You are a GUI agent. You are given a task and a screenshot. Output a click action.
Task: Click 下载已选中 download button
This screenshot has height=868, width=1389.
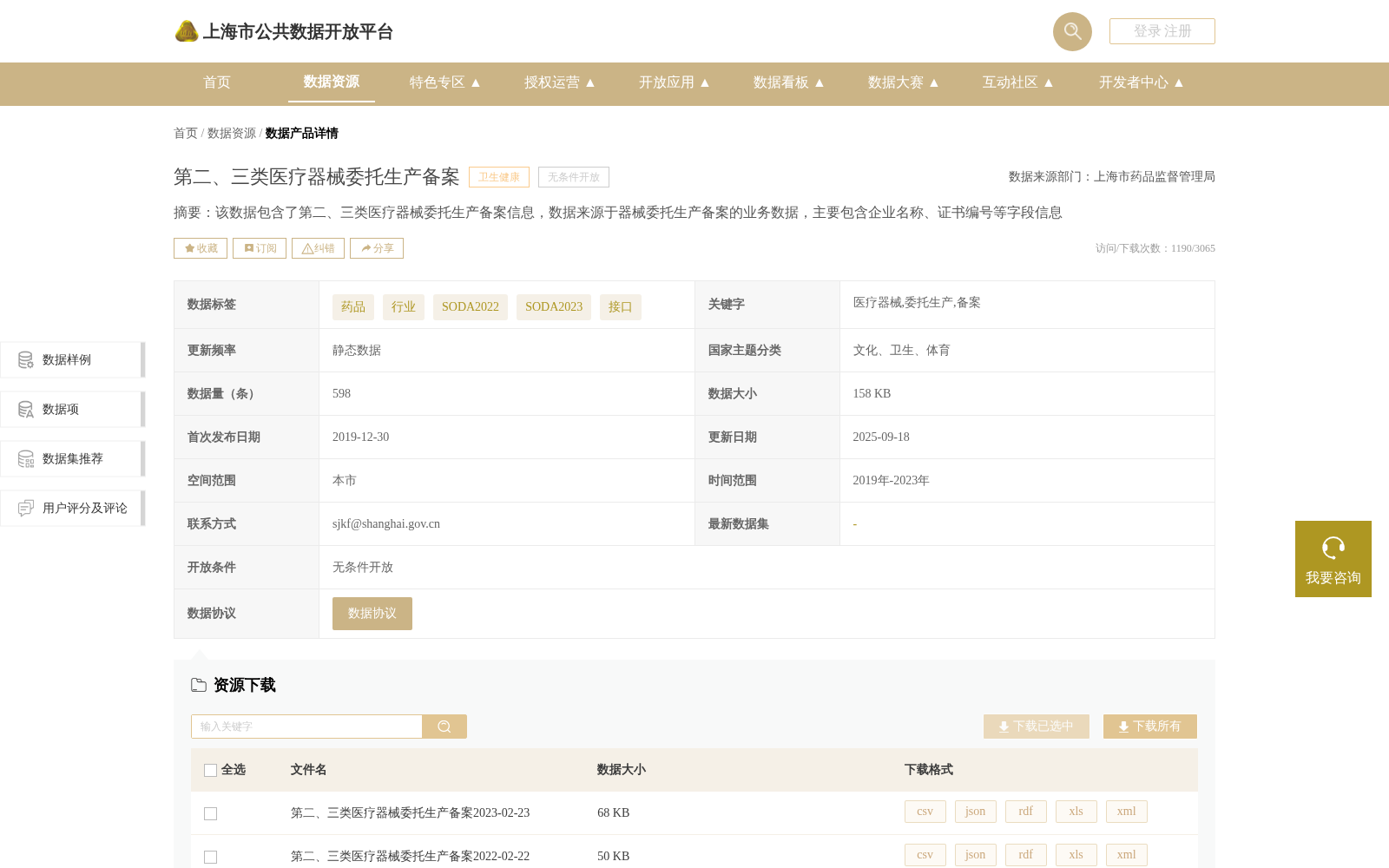tap(1037, 727)
